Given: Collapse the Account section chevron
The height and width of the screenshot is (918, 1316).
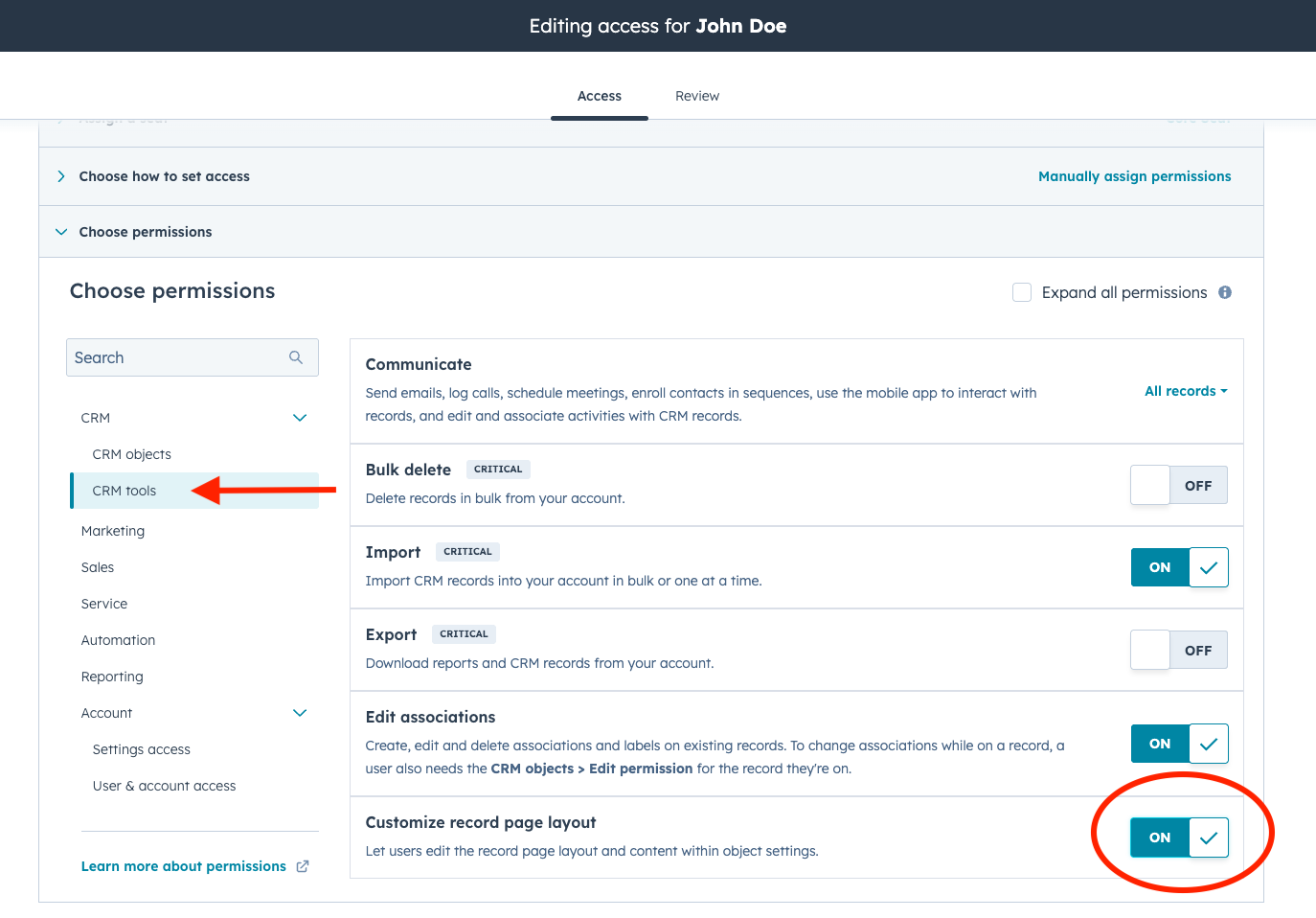Looking at the screenshot, I should (x=300, y=713).
